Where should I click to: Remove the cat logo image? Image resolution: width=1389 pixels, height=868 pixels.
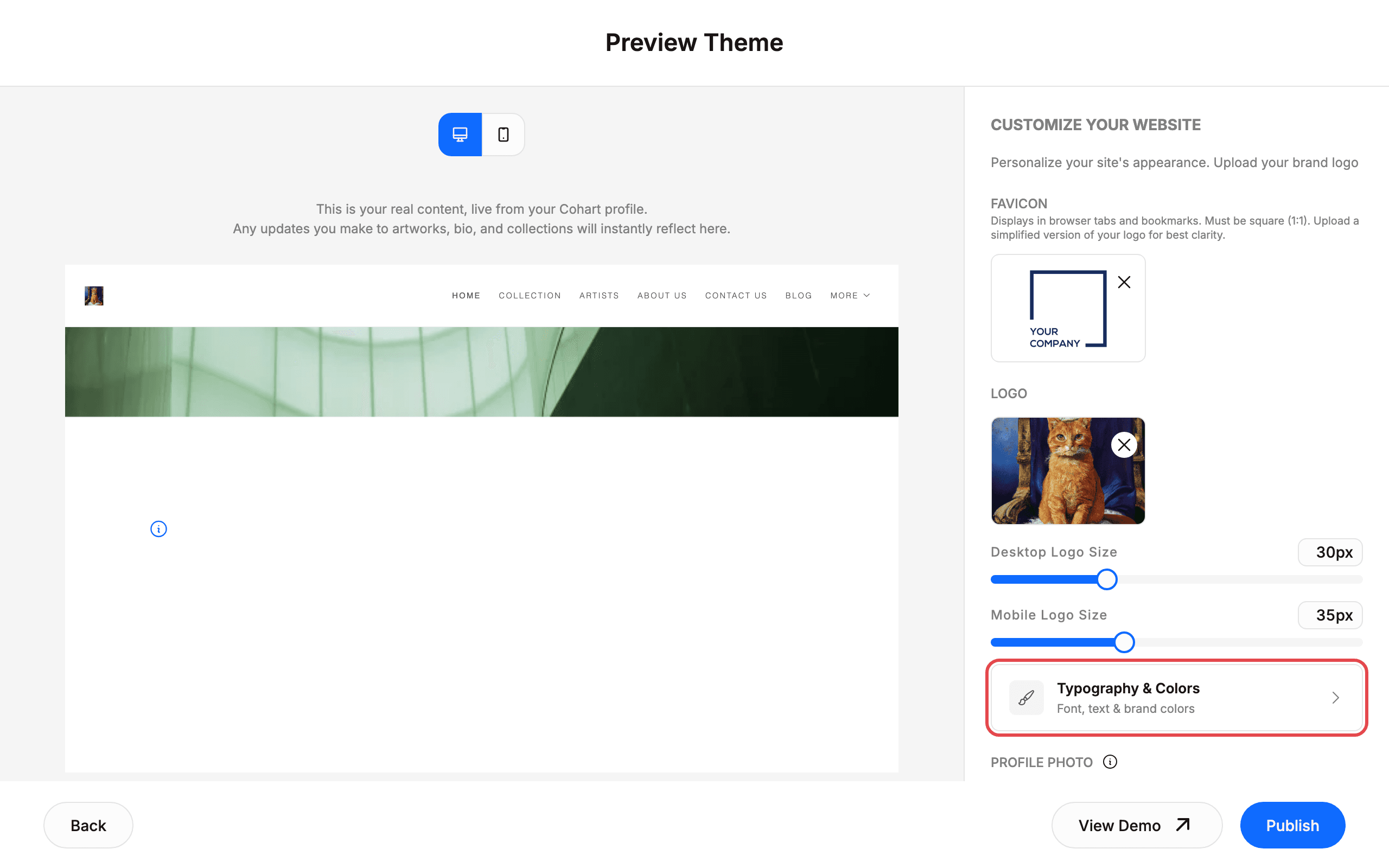(x=1124, y=445)
